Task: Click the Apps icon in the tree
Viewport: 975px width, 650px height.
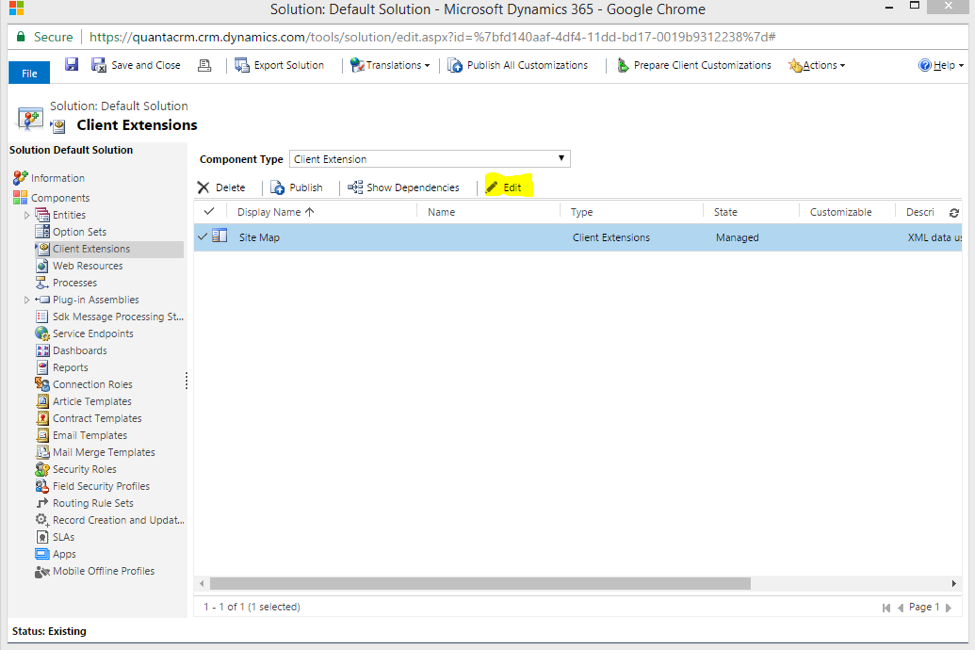Action: pos(42,554)
